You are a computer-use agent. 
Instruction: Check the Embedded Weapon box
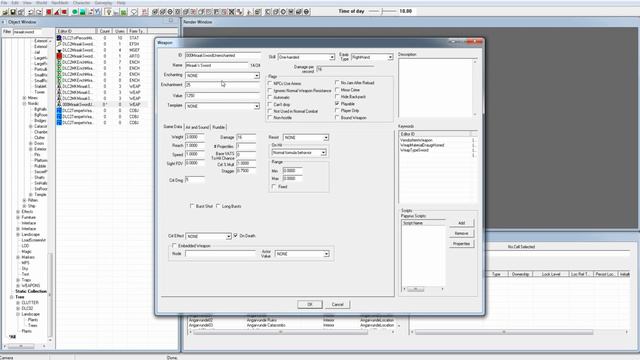pyautogui.click(x=174, y=246)
